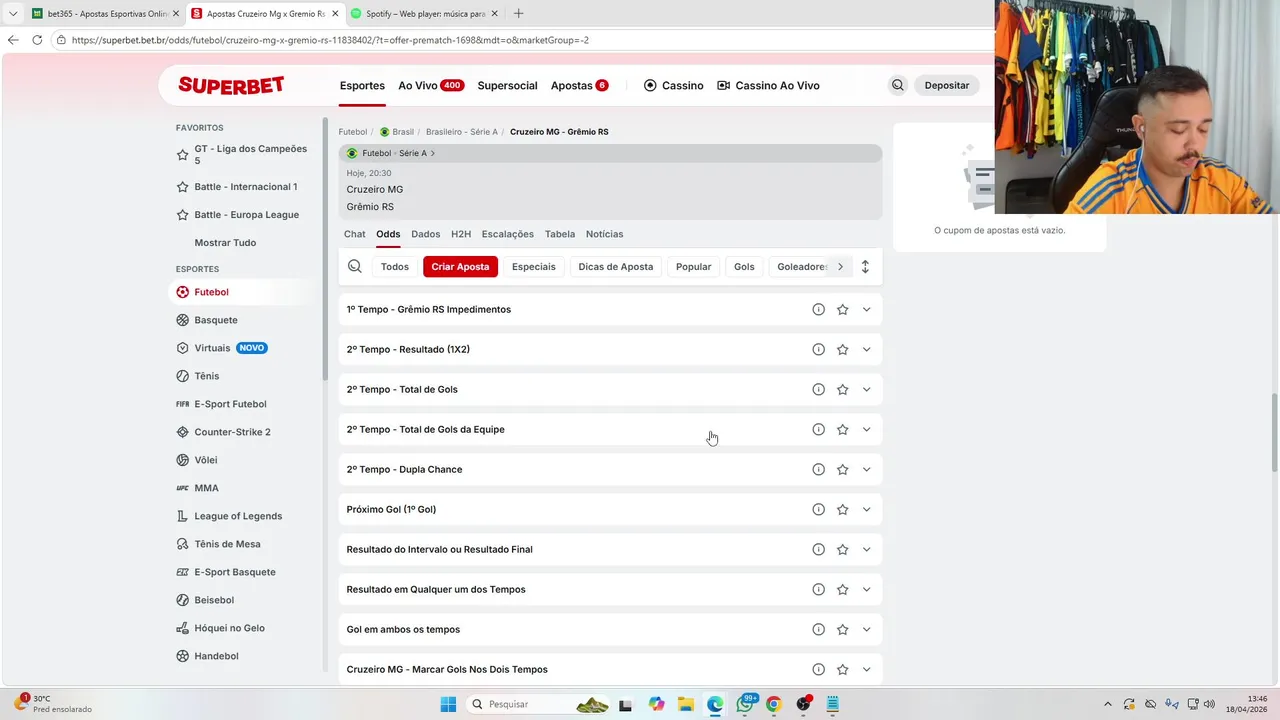The width and height of the screenshot is (1280, 720).
Task: Show info for 1º Tempo Grêmio RS Impedimentos
Action: (818, 309)
